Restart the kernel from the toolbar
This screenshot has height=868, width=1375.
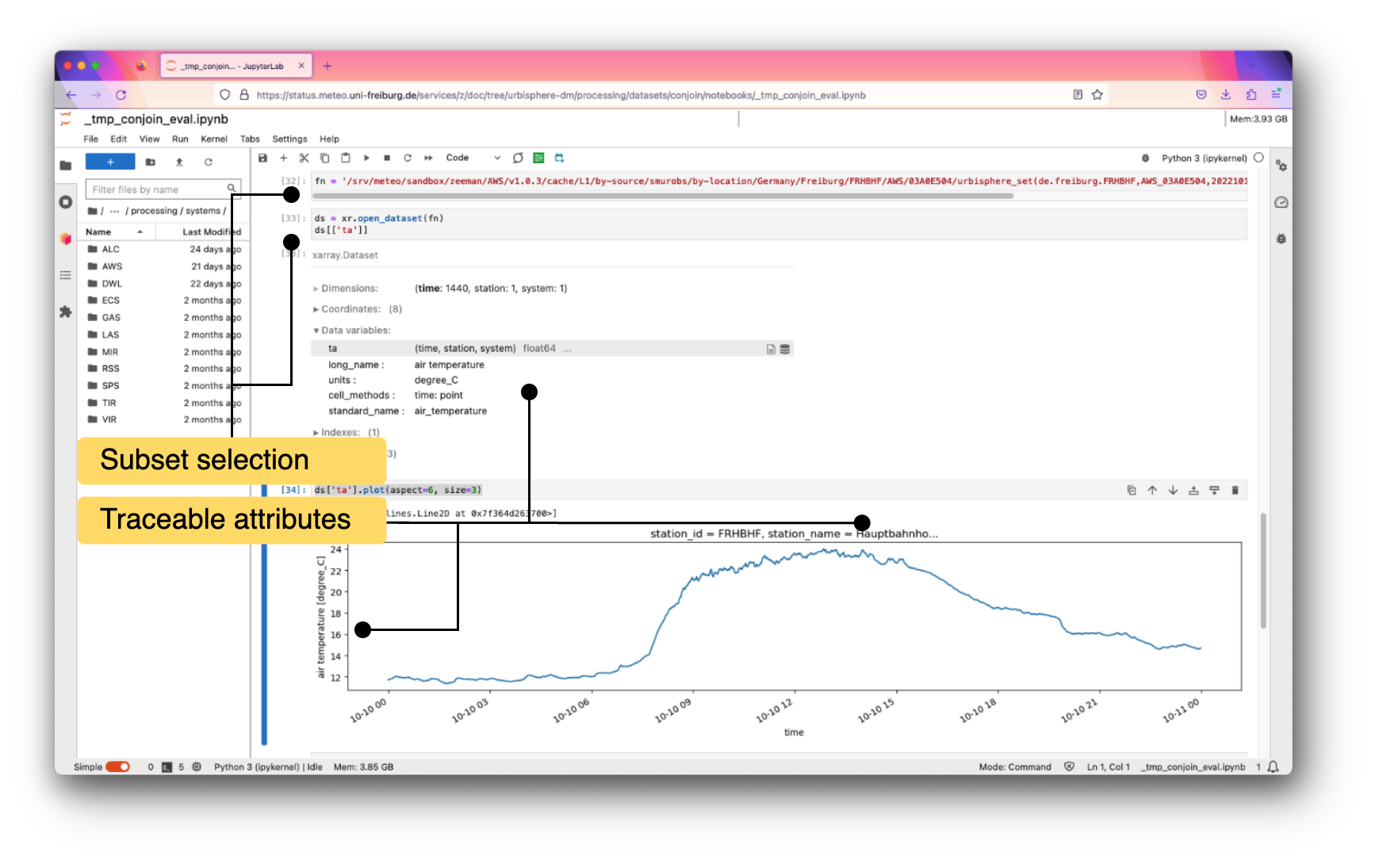[408, 159]
